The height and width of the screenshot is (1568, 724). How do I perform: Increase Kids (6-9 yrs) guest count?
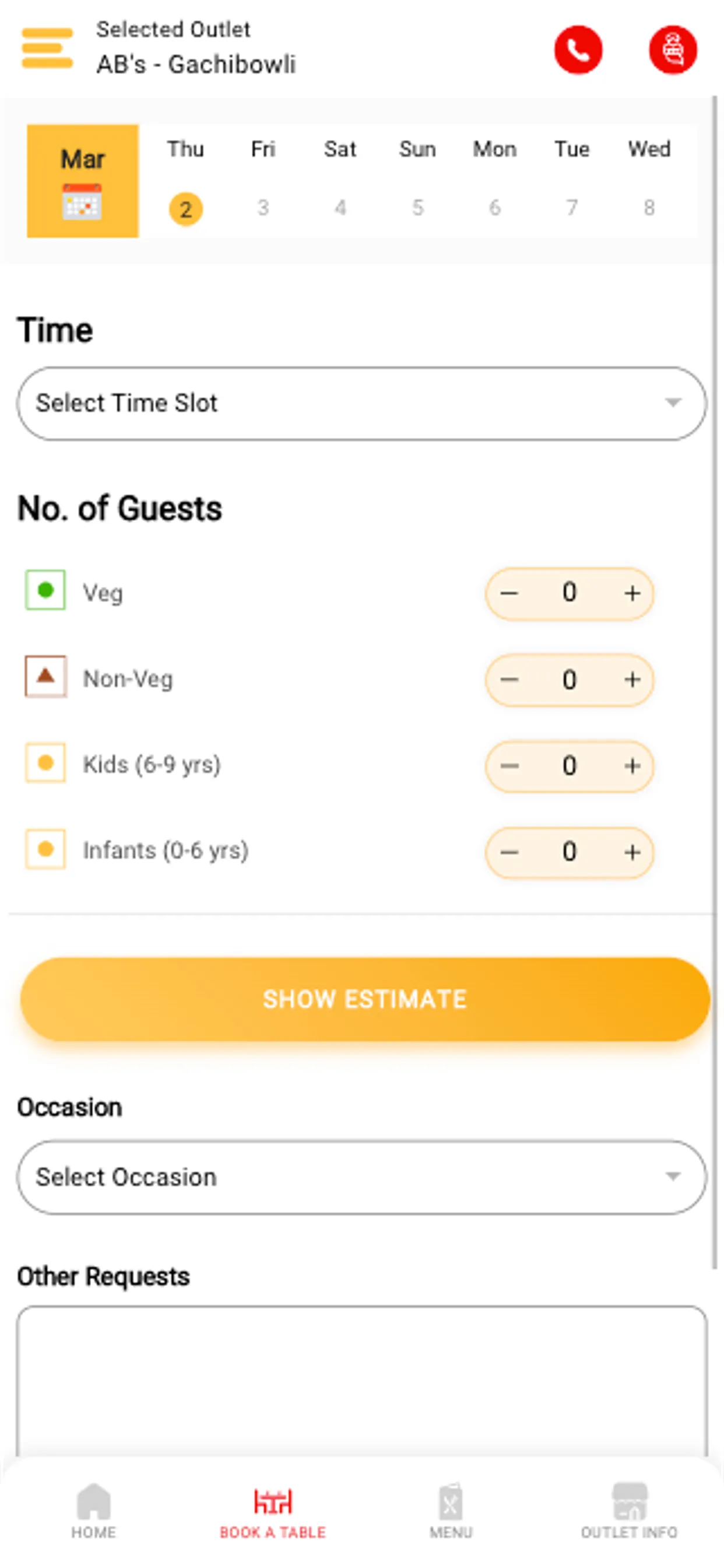pos(632,766)
